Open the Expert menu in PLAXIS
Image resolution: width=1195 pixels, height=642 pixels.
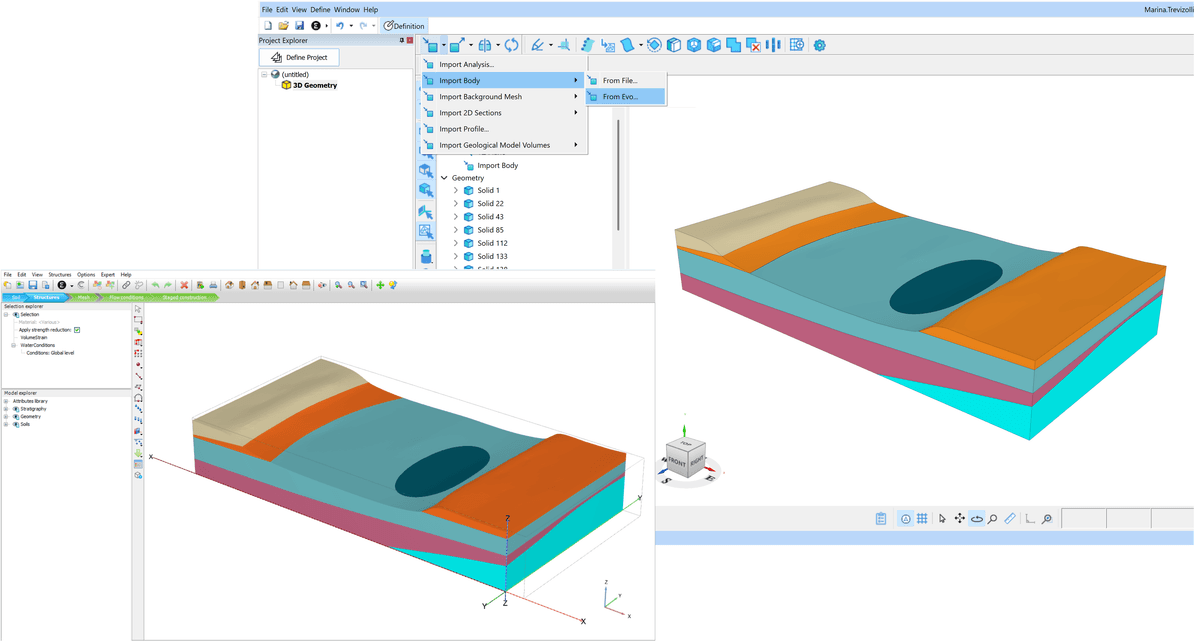107,274
